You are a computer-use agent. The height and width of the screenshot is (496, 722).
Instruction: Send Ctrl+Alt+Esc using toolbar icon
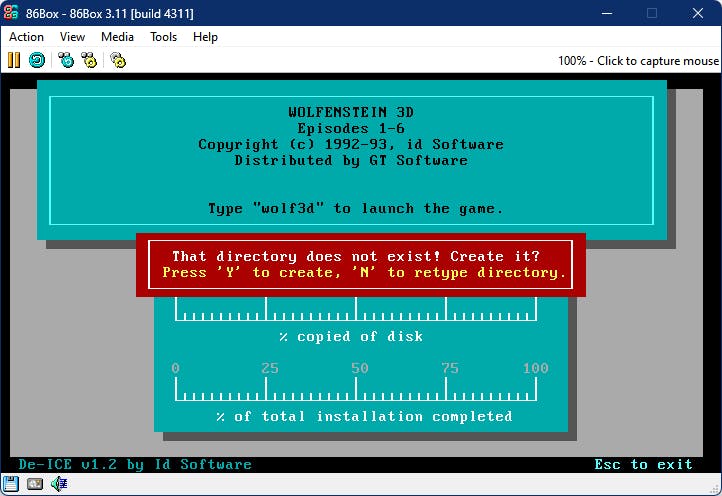(89, 60)
